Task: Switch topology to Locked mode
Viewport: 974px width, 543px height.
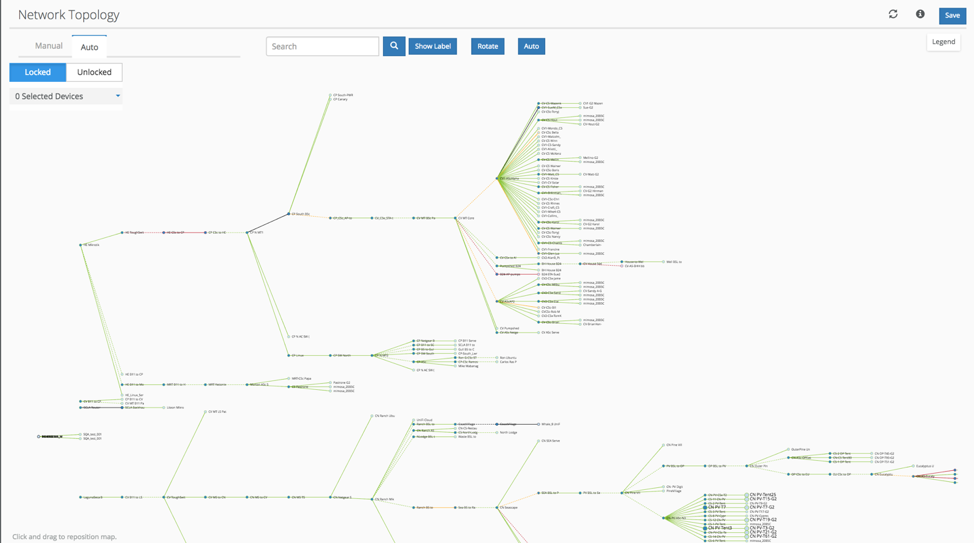Action: tap(38, 72)
